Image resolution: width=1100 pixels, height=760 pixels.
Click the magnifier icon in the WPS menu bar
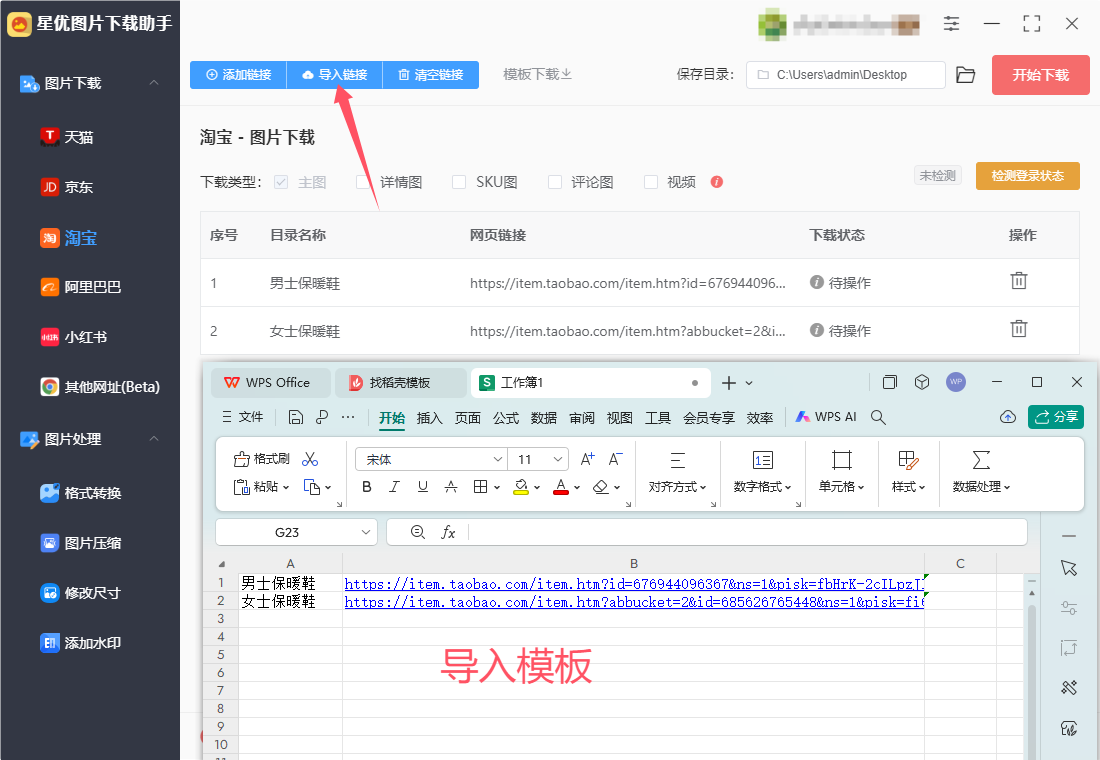pos(878,418)
